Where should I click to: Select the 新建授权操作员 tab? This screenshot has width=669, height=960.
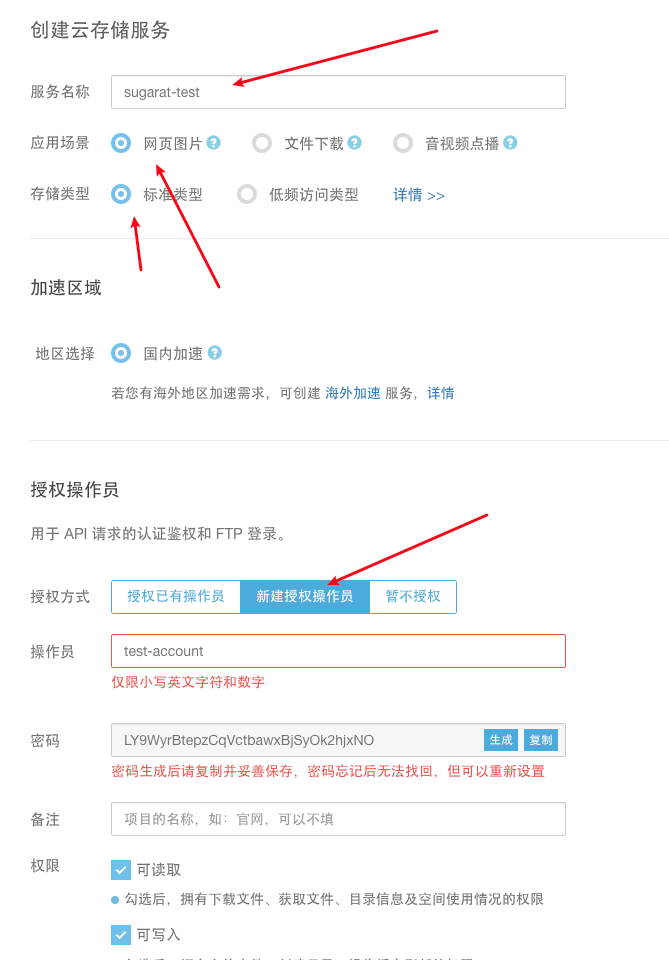tap(305, 596)
